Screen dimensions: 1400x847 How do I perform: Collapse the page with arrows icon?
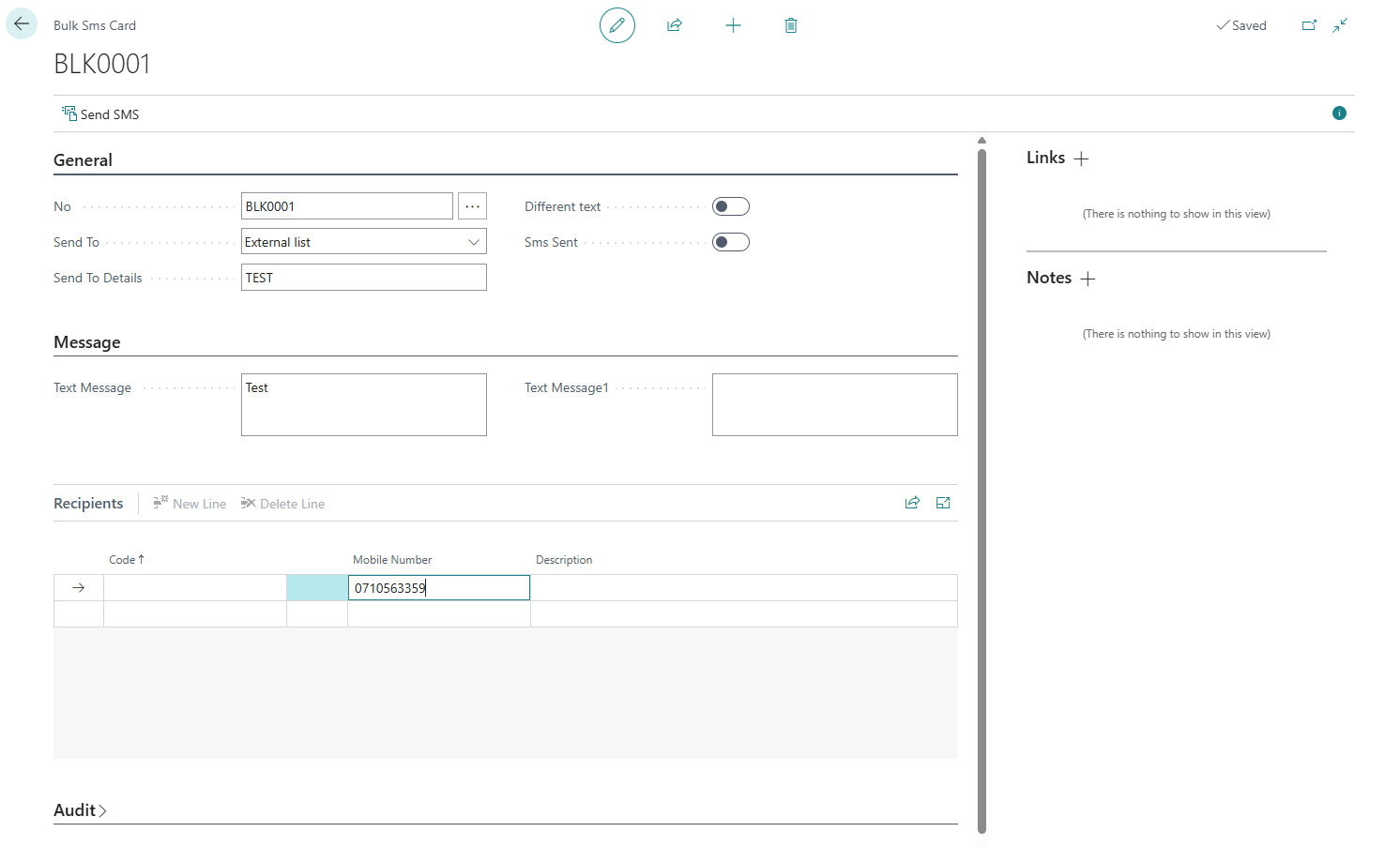pos(1340,25)
